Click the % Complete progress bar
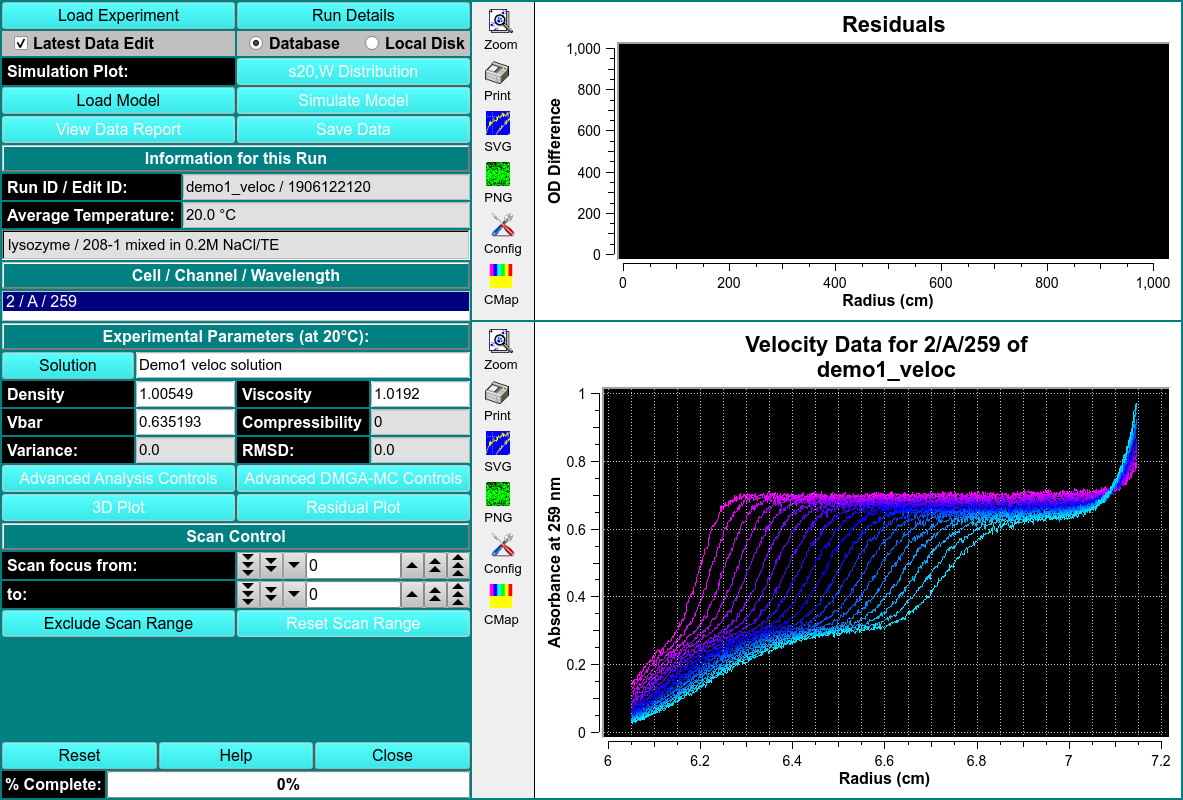The height and width of the screenshot is (800, 1183). click(288, 784)
